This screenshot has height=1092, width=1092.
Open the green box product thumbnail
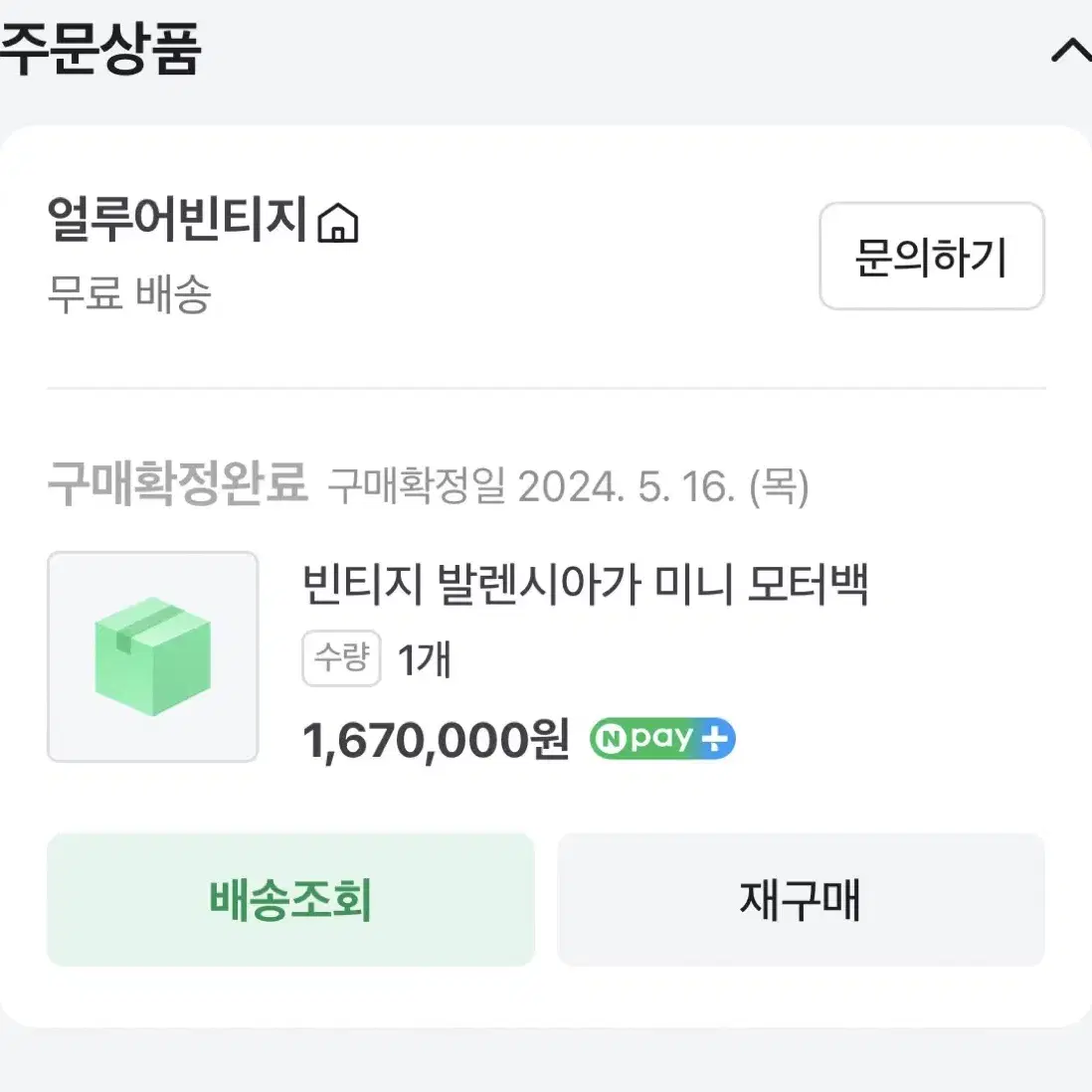coord(152,656)
